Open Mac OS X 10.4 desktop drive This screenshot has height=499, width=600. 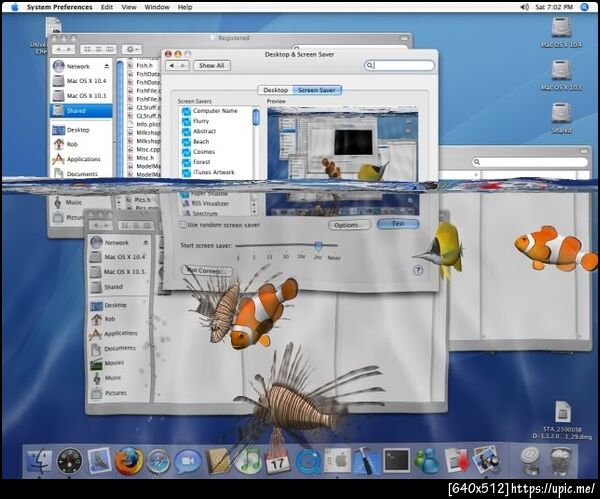pyautogui.click(x=561, y=33)
